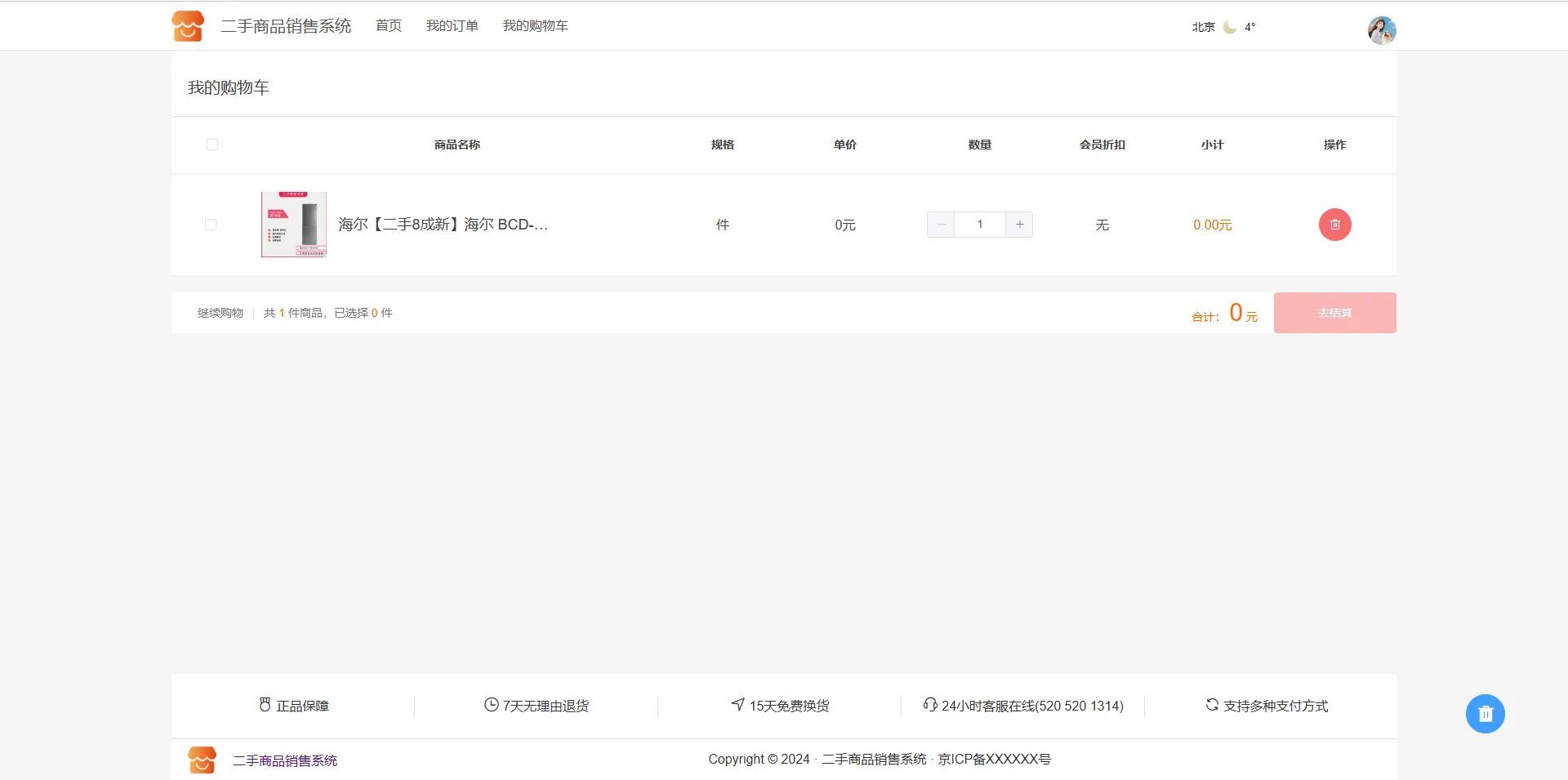
Task: Click the blue floating trash button
Action: [x=1485, y=714]
